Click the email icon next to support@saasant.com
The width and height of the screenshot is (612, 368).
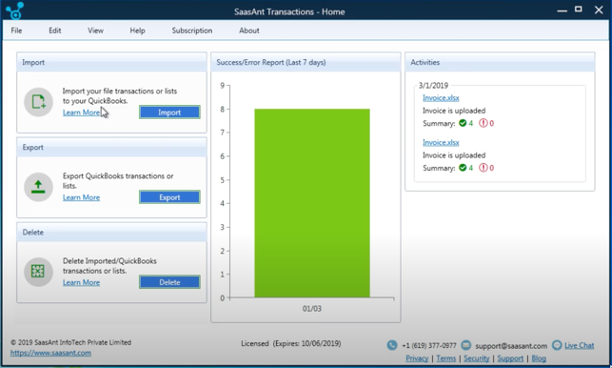click(466, 345)
